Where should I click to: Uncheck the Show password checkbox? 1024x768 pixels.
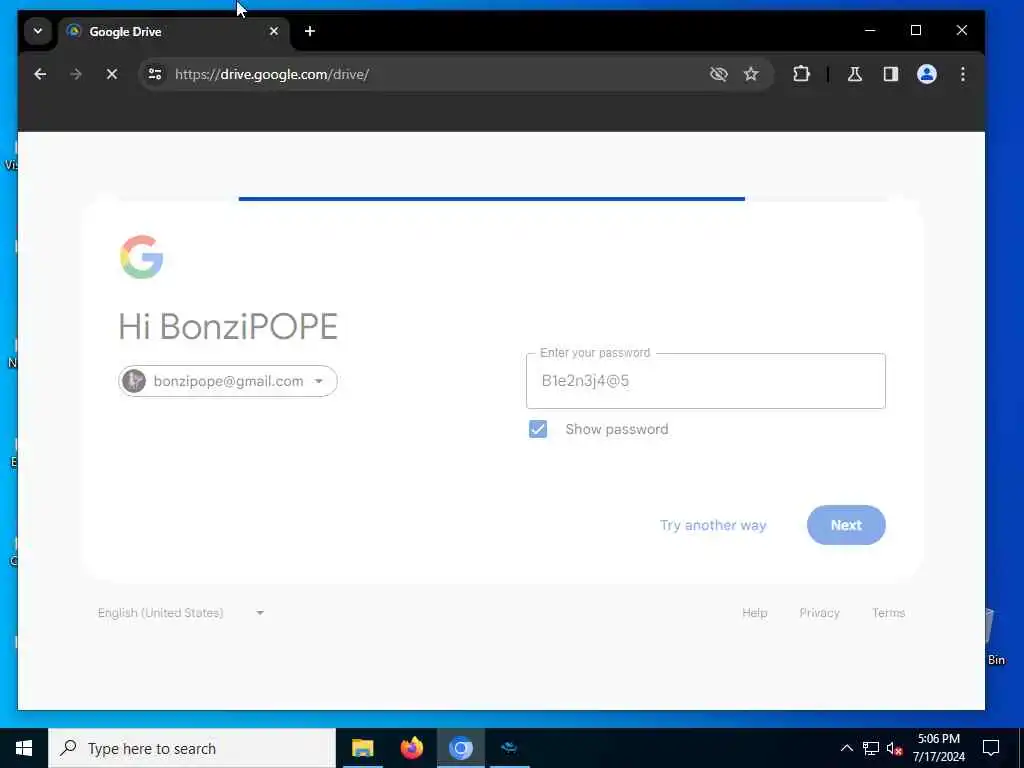click(x=538, y=429)
